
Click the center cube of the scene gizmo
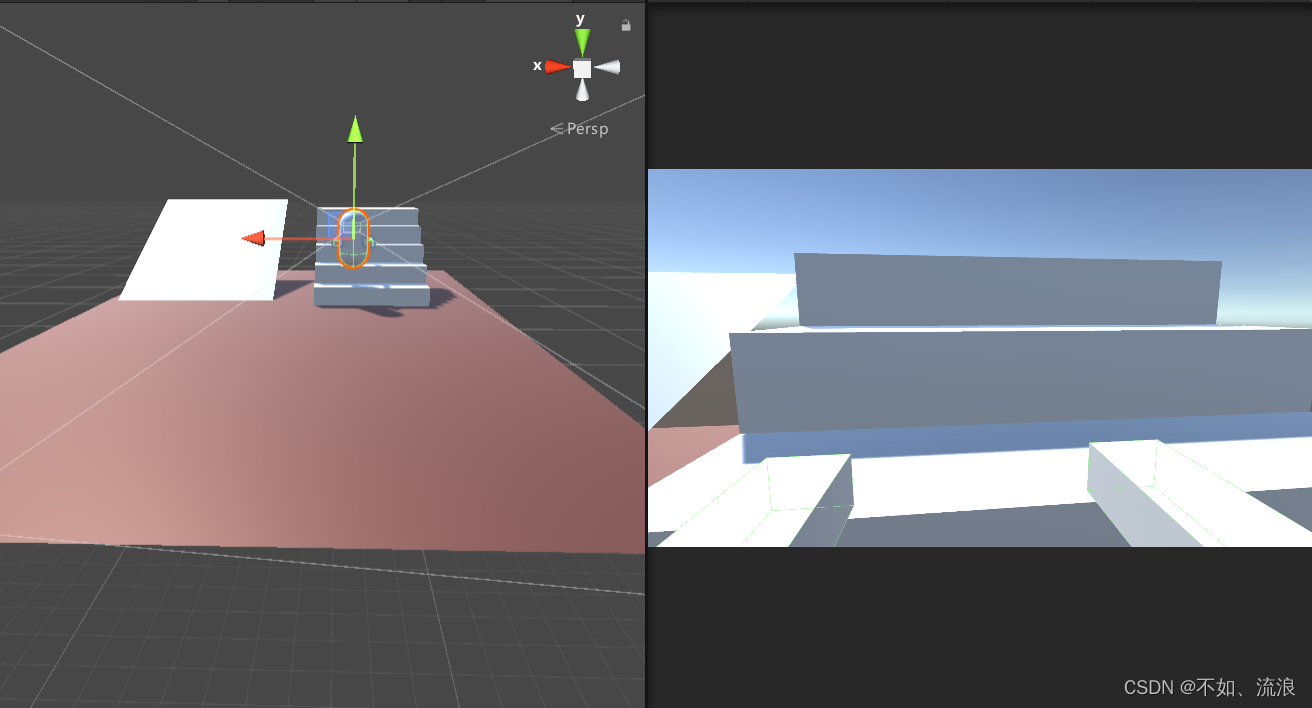click(581, 66)
